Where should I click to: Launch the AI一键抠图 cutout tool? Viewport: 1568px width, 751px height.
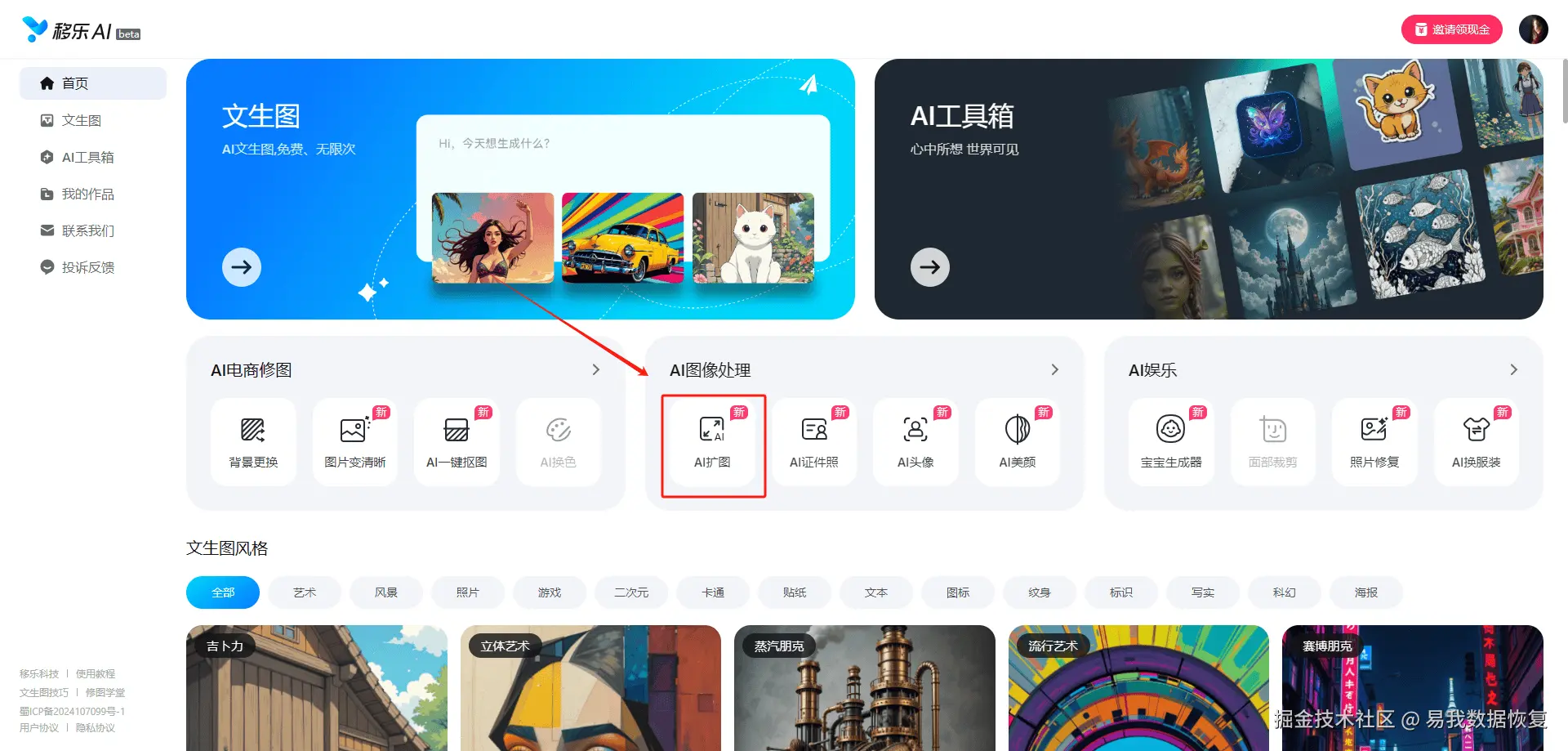coord(457,442)
